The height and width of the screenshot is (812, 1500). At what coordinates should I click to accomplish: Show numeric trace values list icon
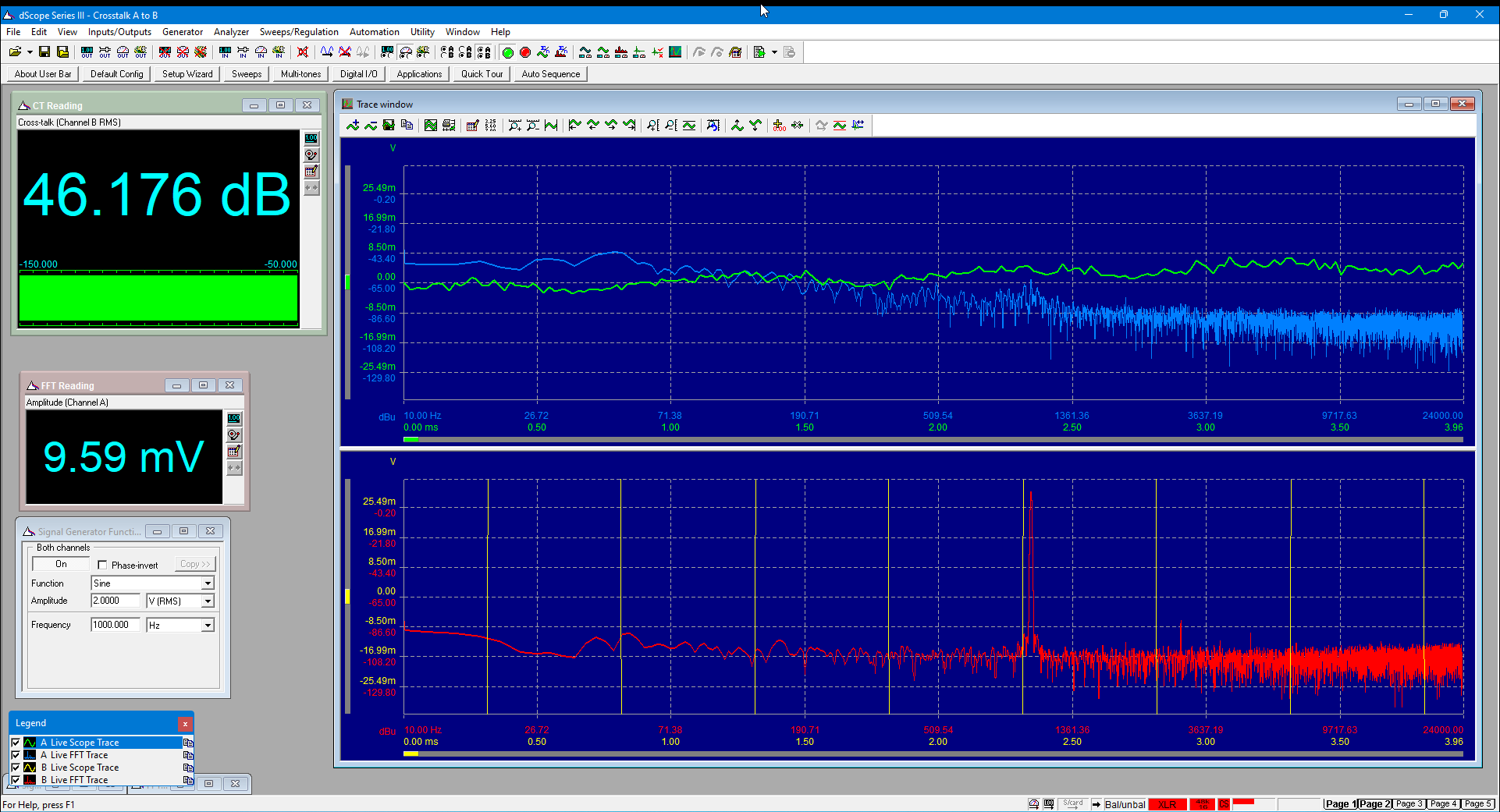coord(490,126)
